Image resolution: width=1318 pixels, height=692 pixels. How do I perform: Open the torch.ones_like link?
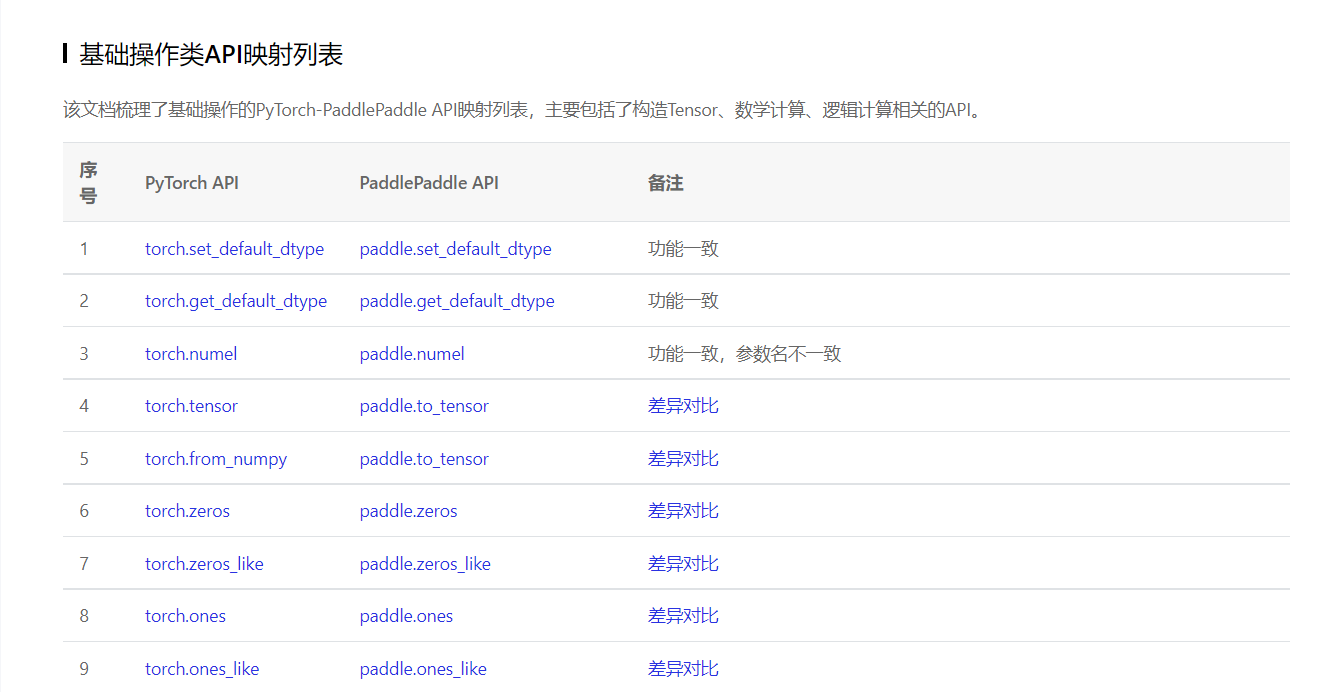coord(202,668)
